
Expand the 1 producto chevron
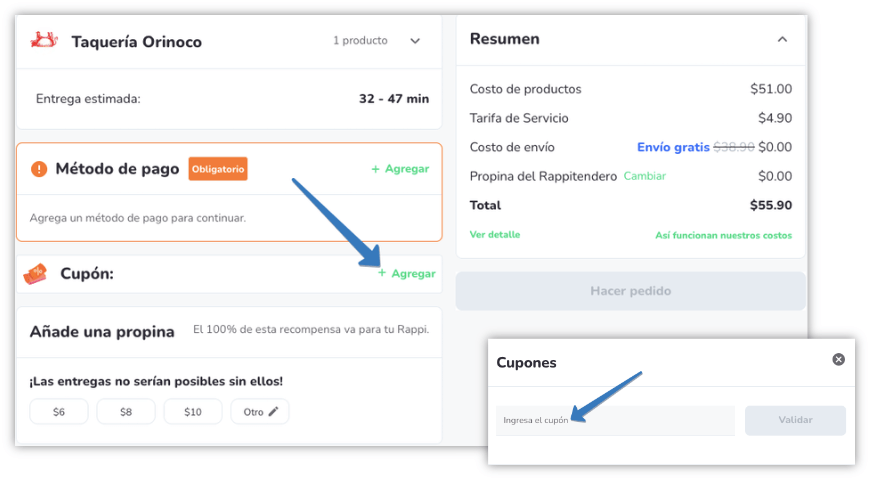point(415,41)
